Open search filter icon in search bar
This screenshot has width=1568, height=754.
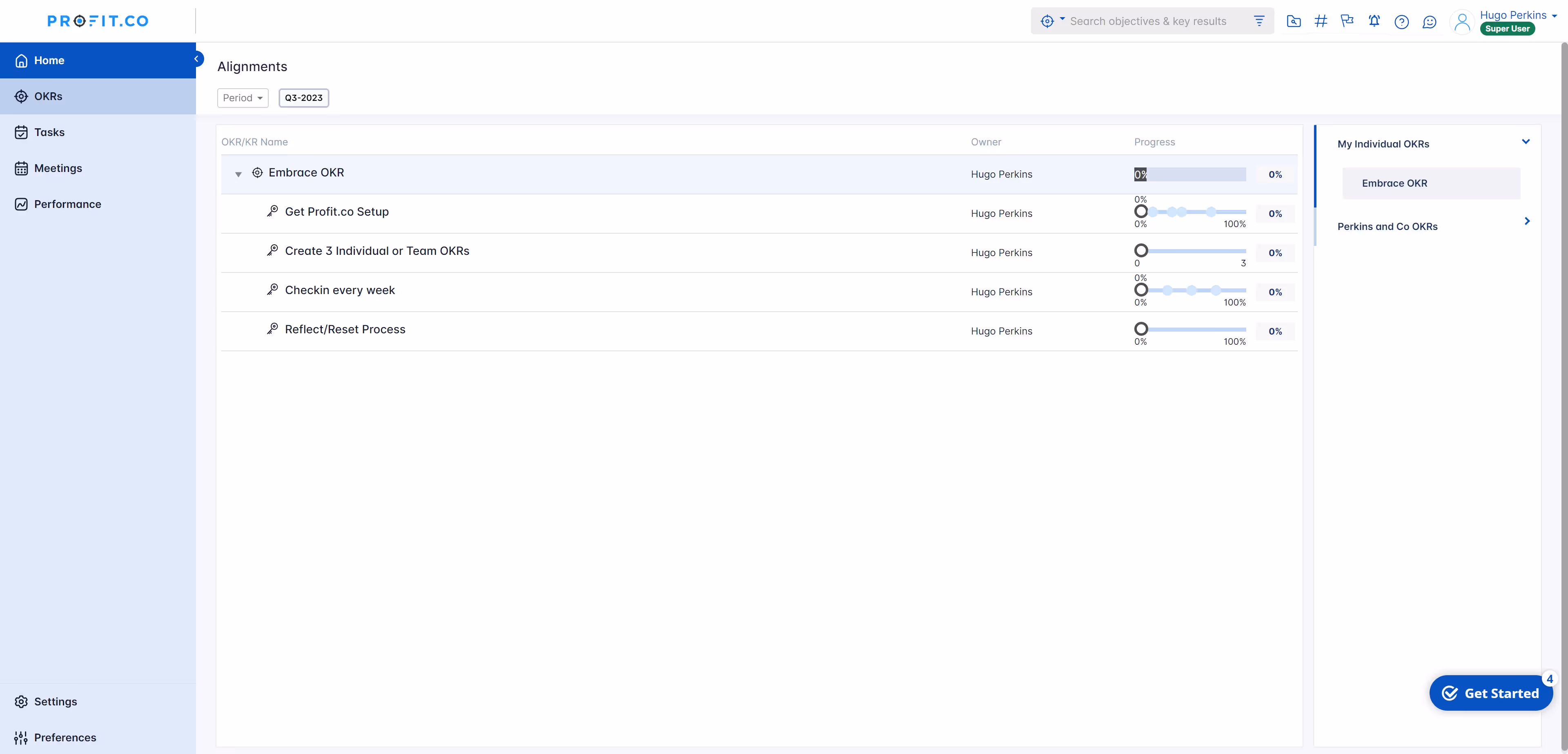click(x=1259, y=21)
